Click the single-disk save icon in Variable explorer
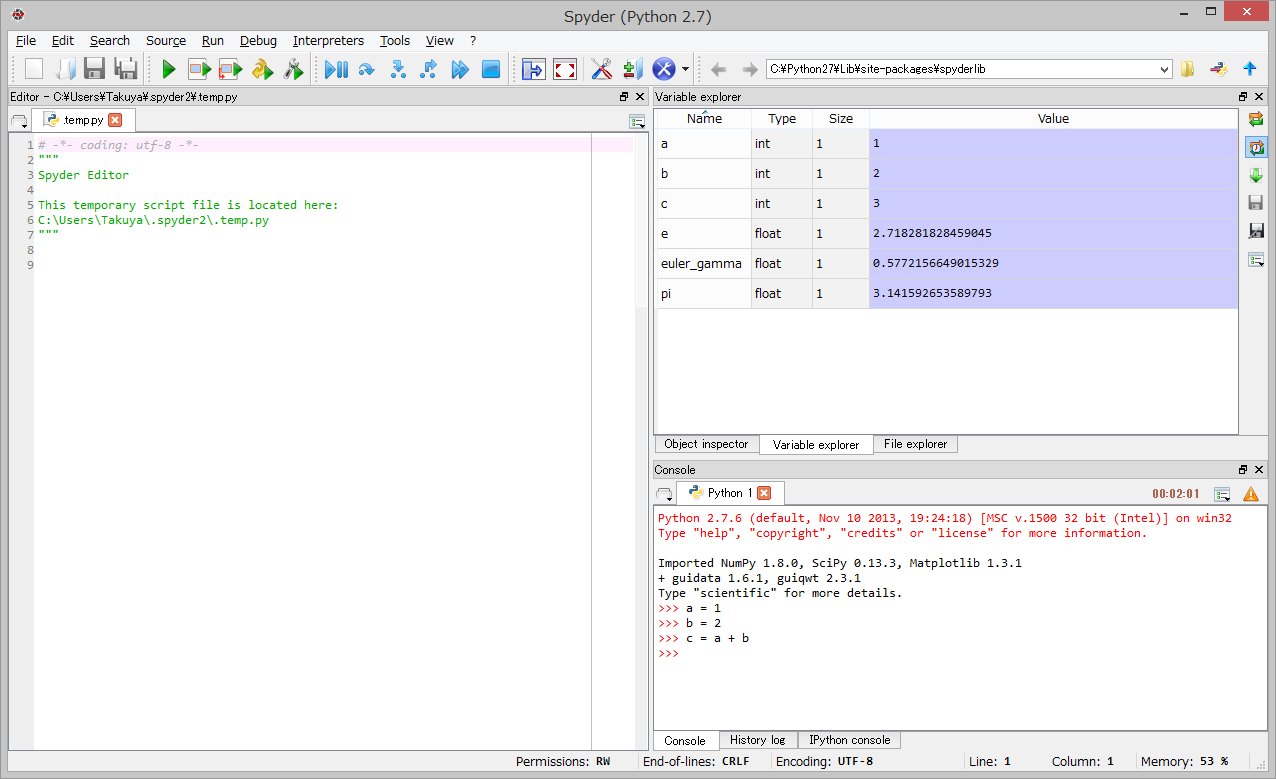This screenshot has width=1276, height=779. (x=1256, y=203)
